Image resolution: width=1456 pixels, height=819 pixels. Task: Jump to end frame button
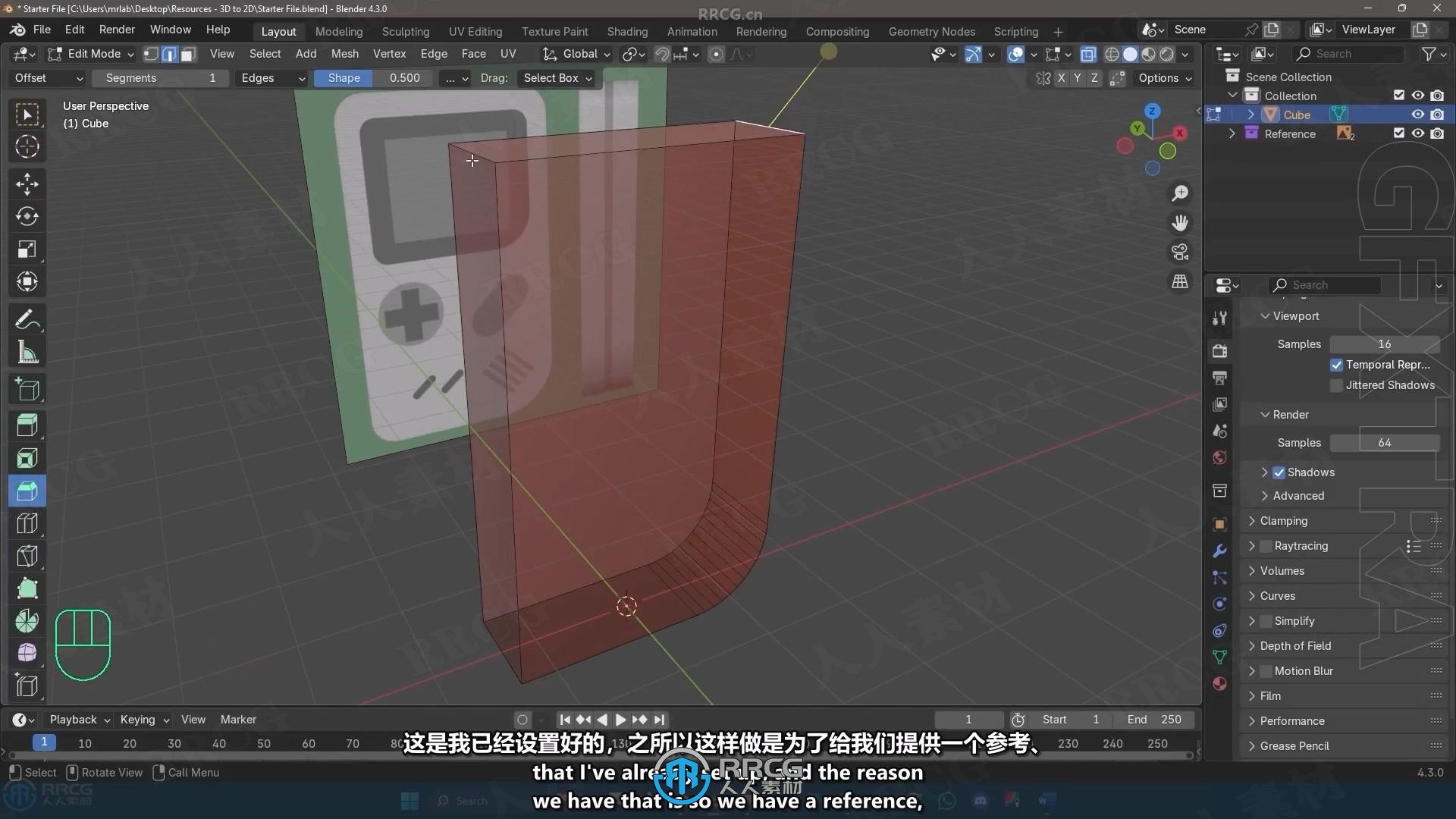[660, 720]
